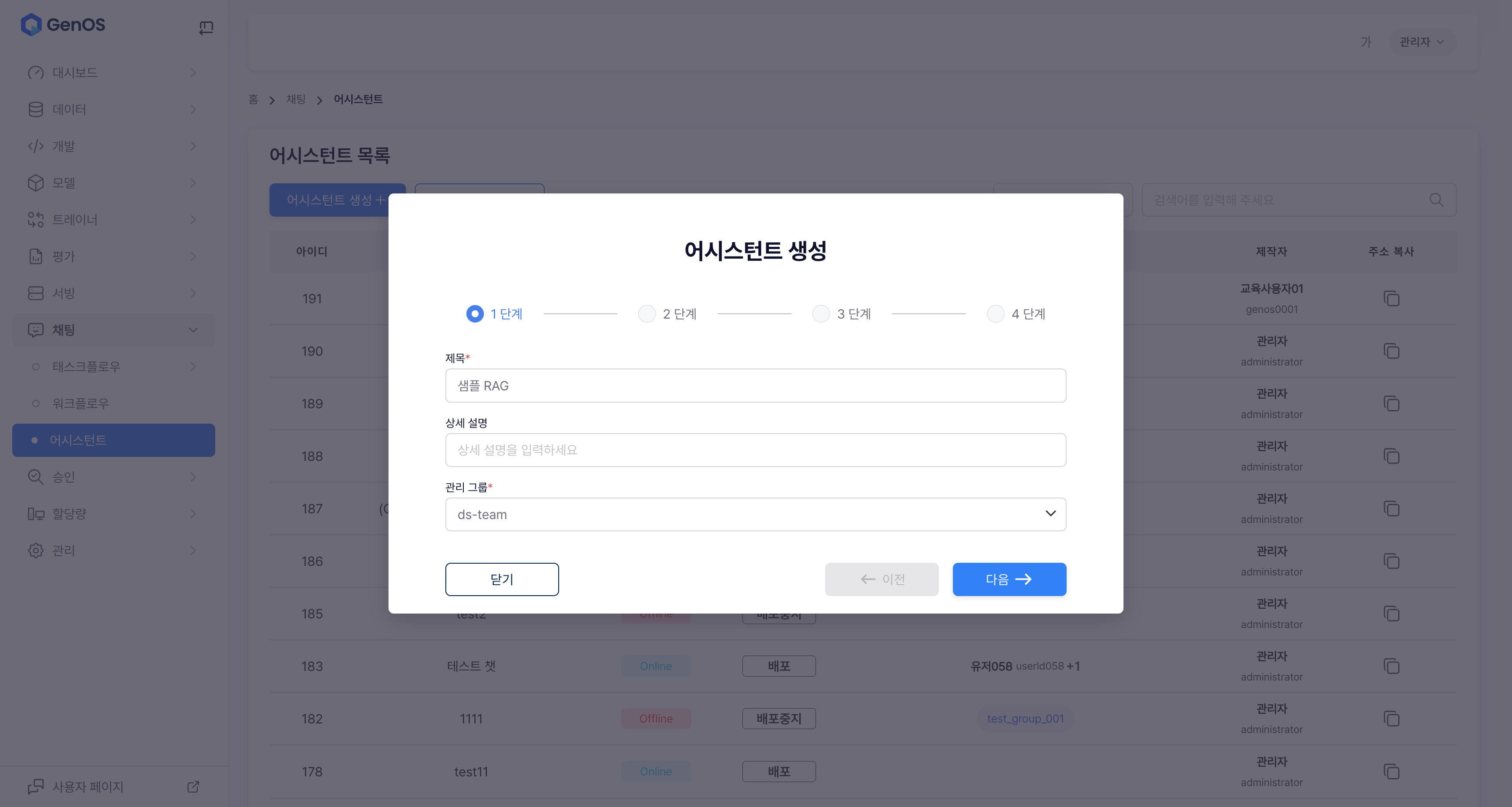Click the 다음 next button
Screen dimensions: 1512x807
click(1009, 579)
